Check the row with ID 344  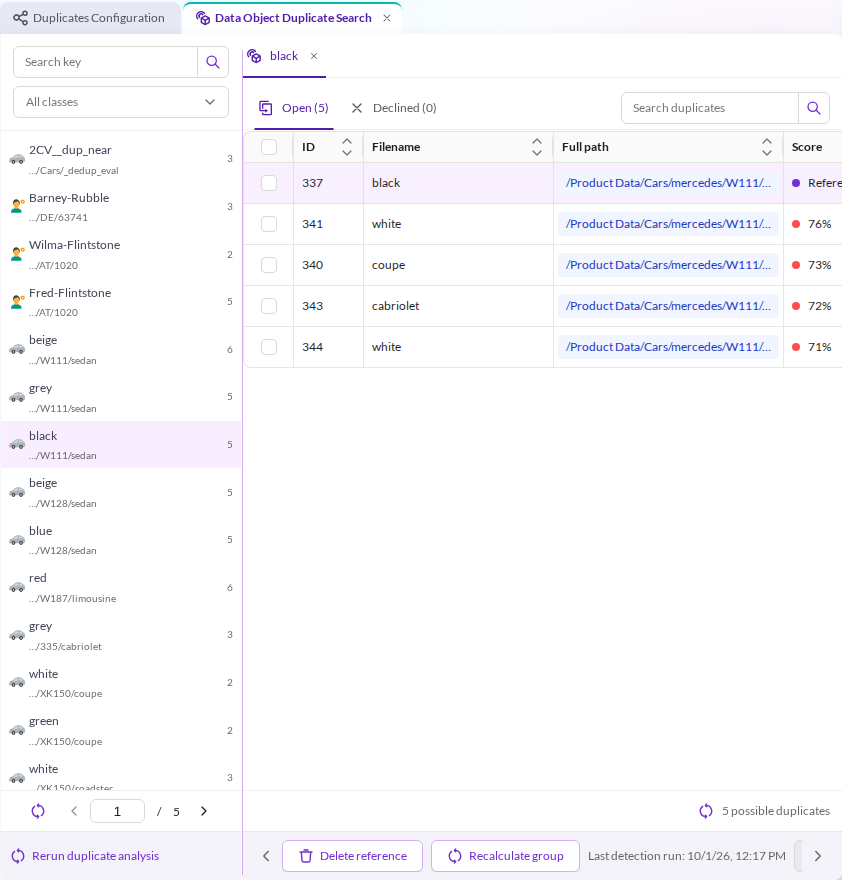point(269,347)
